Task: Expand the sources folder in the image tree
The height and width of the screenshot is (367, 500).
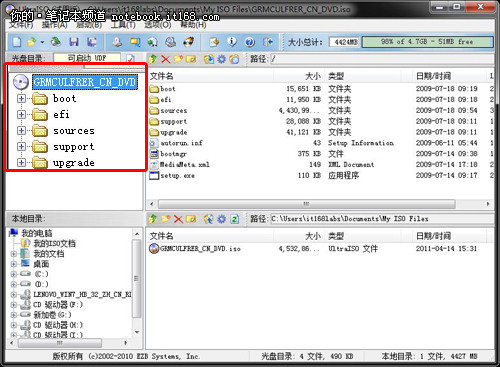Action: (22, 130)
